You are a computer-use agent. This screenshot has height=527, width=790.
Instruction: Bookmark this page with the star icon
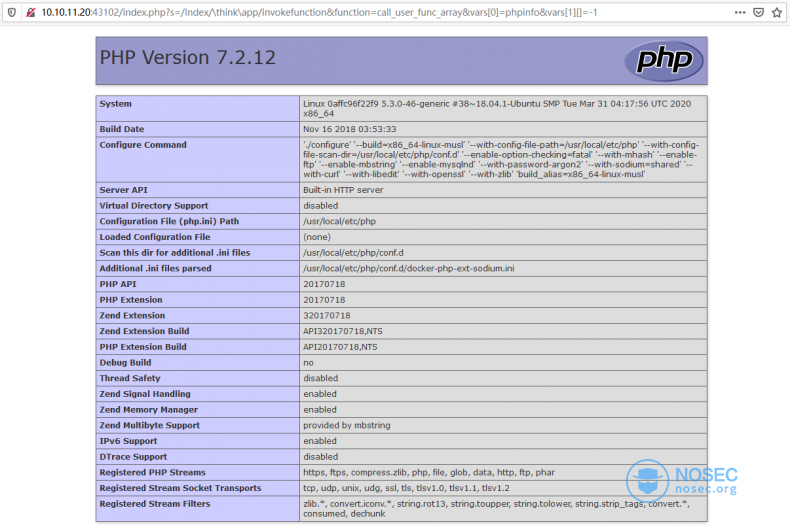(x=776, y=12)
